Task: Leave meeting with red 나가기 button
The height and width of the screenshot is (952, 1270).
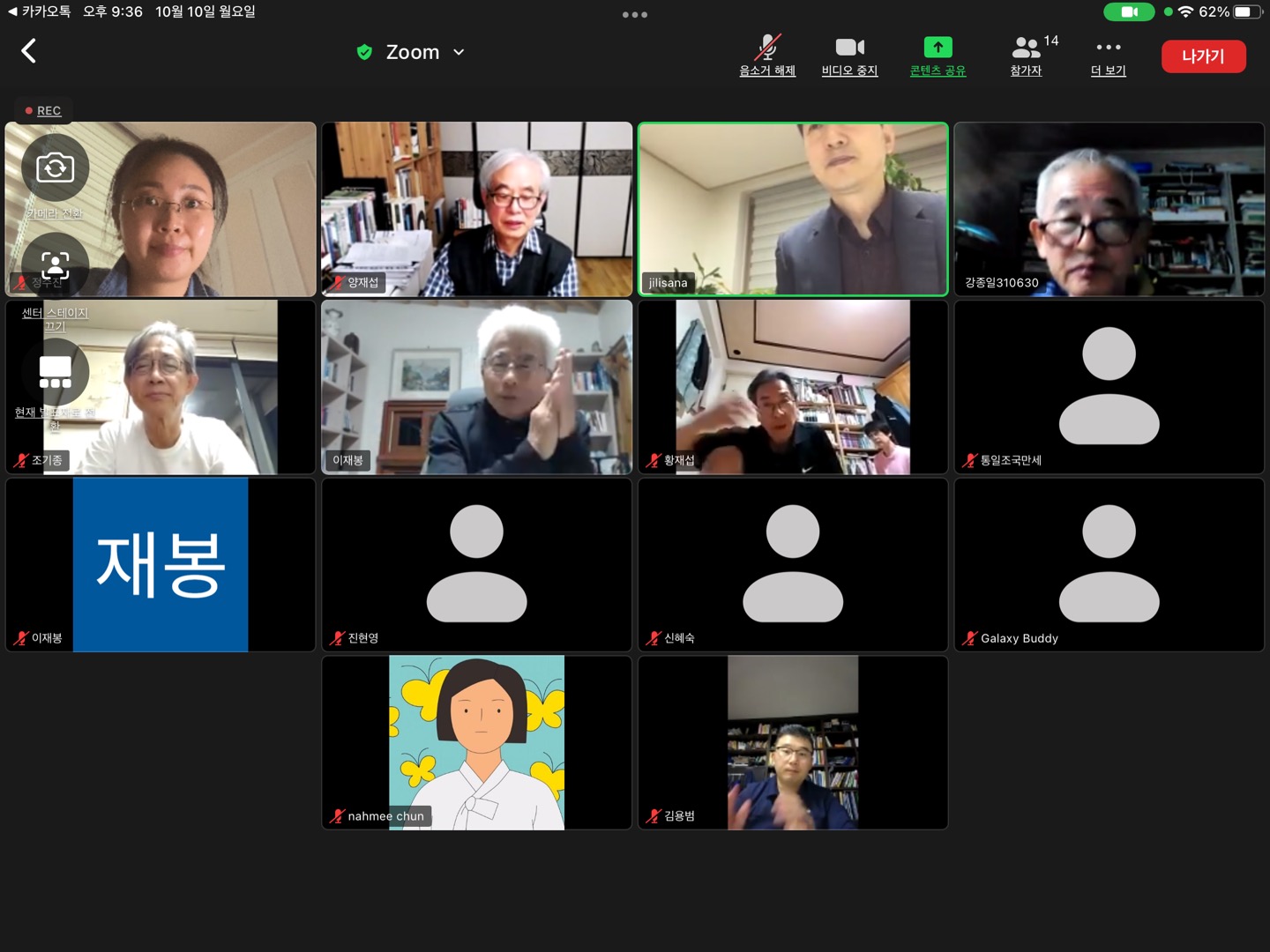Action: click(1204, 56)
